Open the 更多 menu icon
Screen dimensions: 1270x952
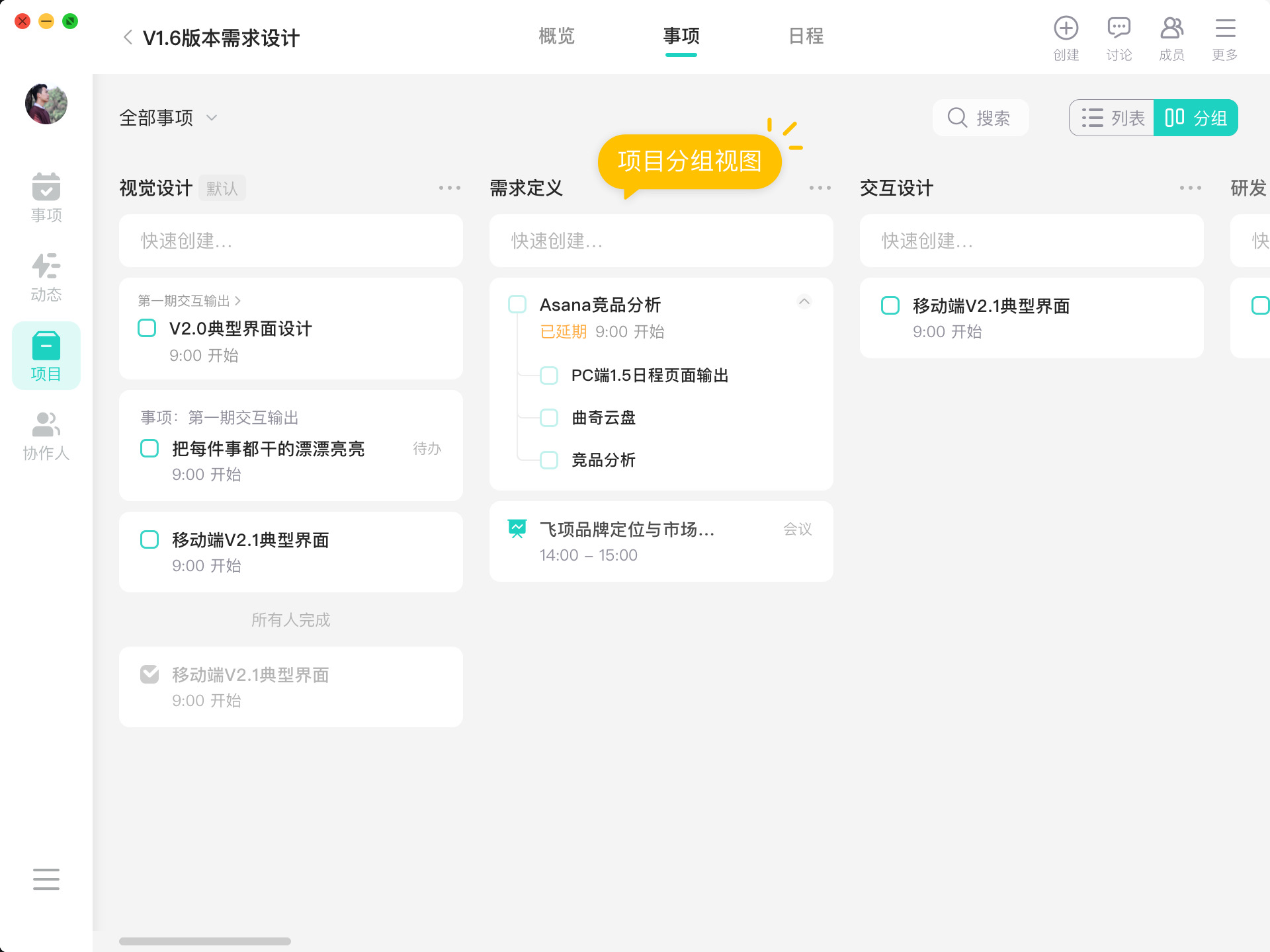coord(1225,29)
